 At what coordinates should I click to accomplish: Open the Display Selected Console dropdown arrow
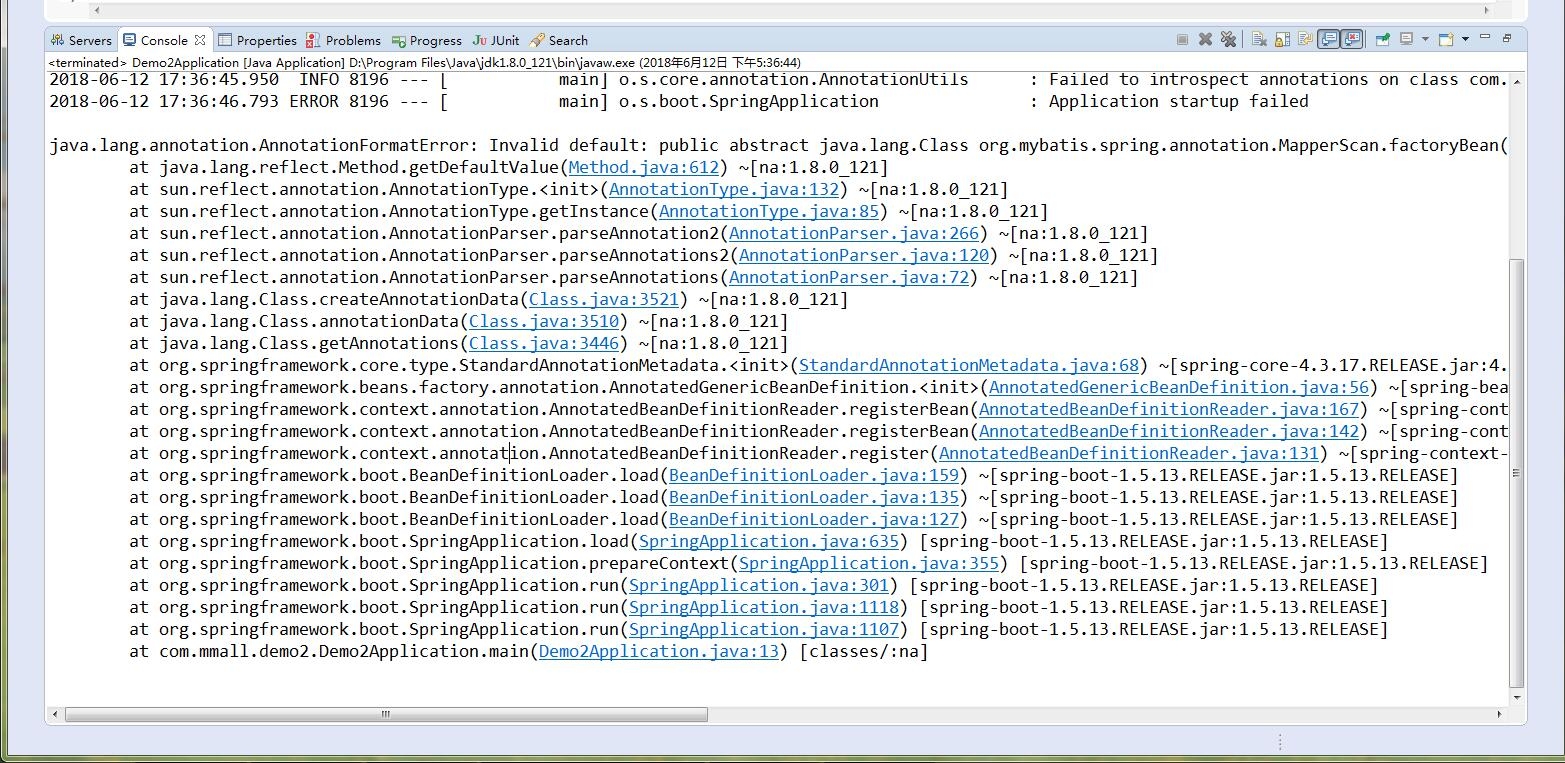pos(1425,39)
